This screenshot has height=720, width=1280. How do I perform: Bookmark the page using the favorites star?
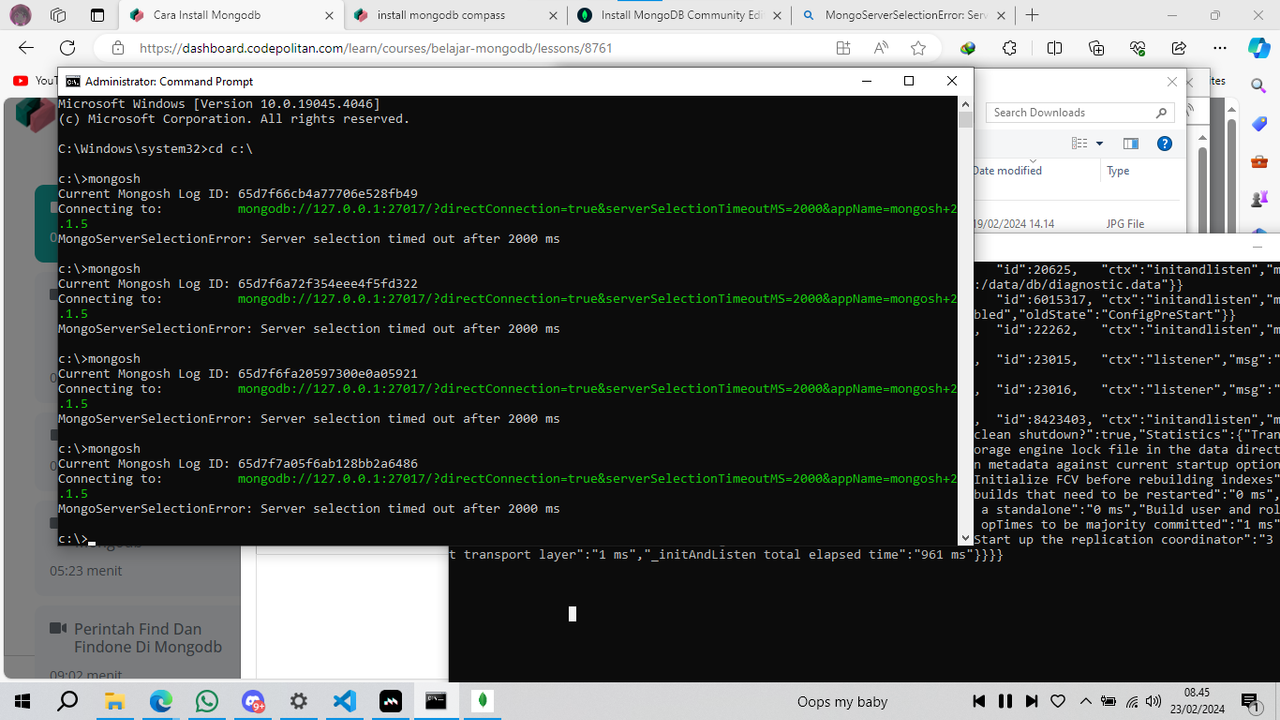pyautogui.click(x=918, y=47)
